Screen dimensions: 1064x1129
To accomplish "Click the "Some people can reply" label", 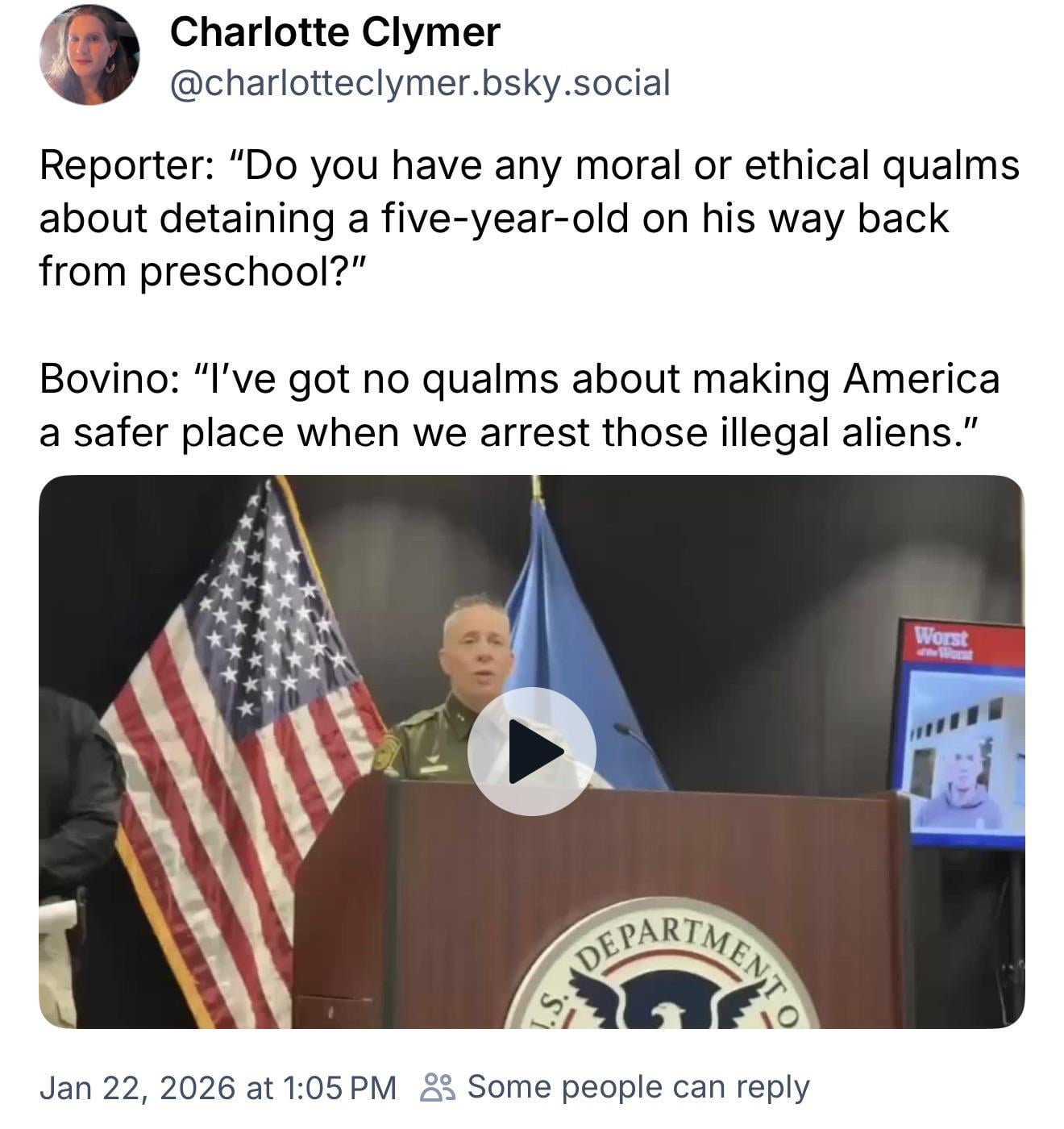I will point(638,1087).
